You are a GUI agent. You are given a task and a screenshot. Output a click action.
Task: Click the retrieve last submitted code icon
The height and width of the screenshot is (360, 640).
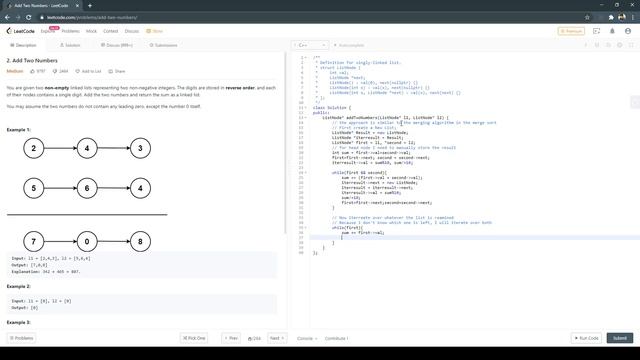(x=597, y=45)
